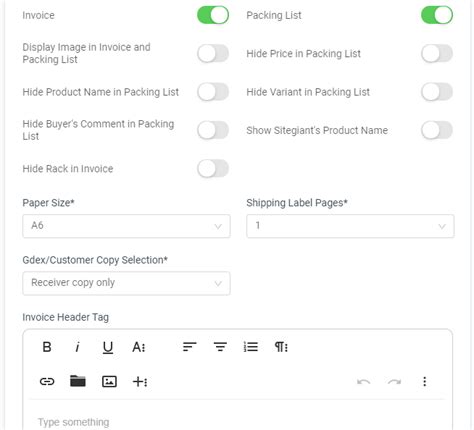Open the vertical three-dot more options

pyautogui.click(x=424, y=381)
